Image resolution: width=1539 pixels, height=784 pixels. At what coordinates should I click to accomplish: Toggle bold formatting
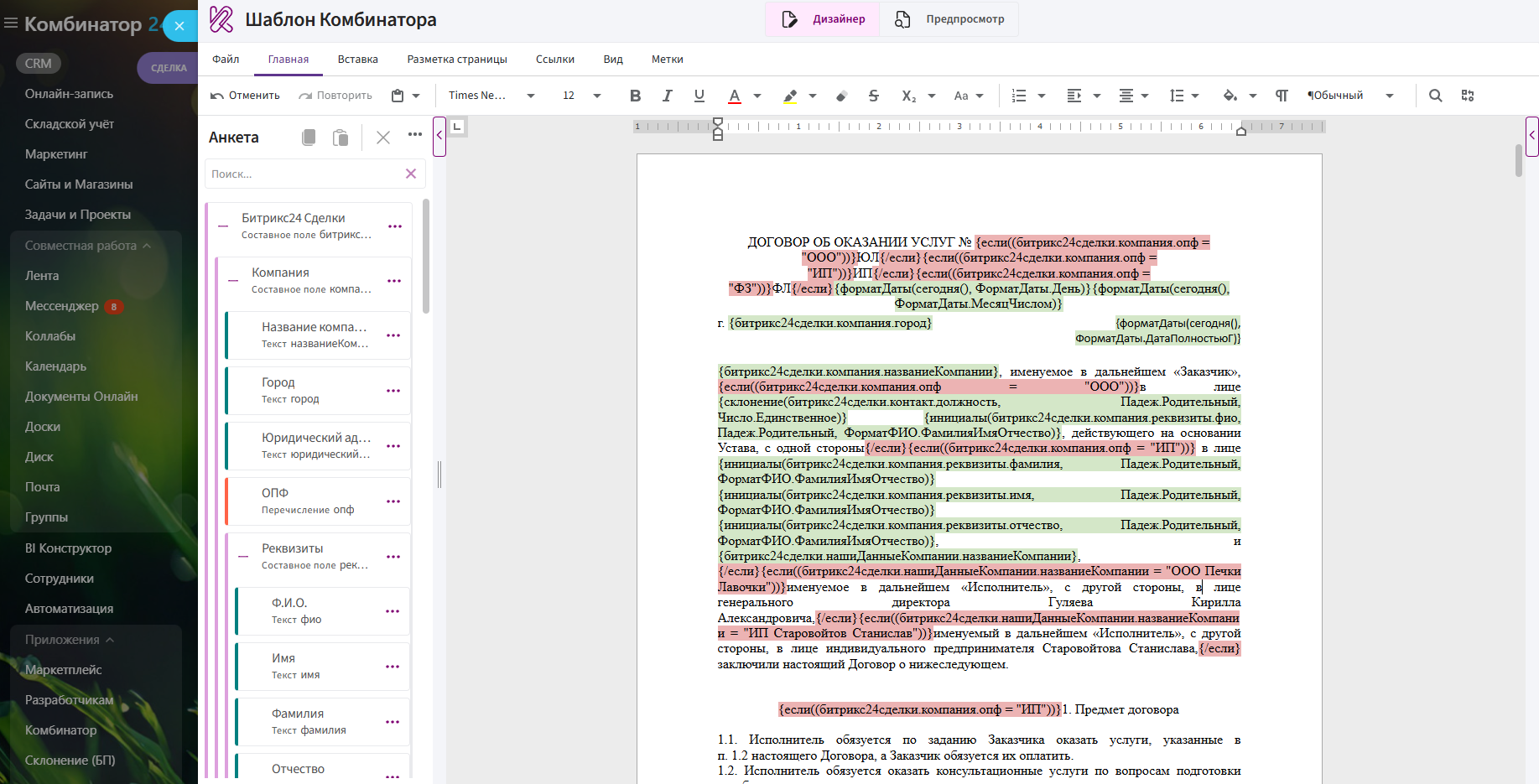(x=635, y=96)
